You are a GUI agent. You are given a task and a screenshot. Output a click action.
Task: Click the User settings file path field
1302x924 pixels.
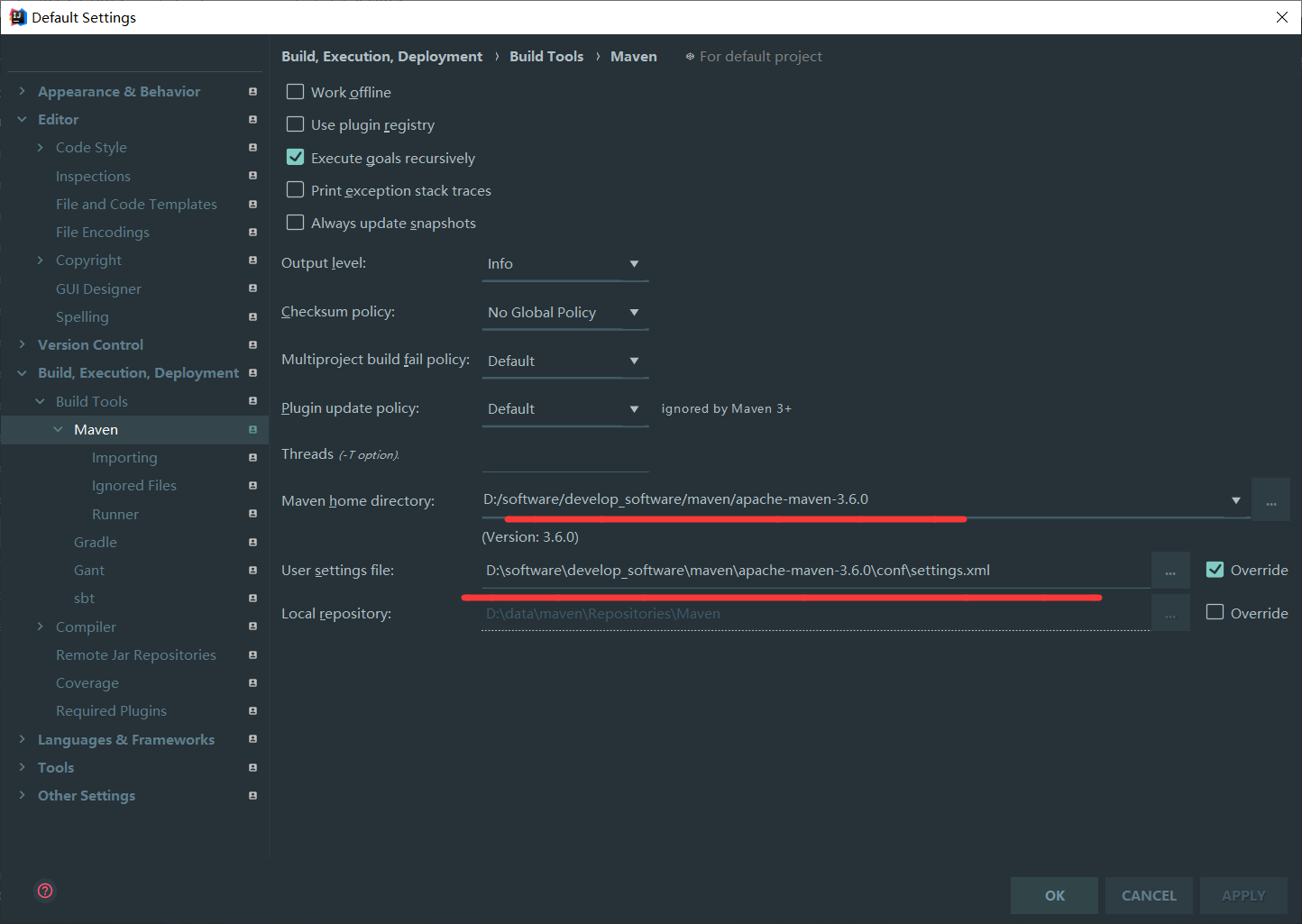tap(816, 571)
